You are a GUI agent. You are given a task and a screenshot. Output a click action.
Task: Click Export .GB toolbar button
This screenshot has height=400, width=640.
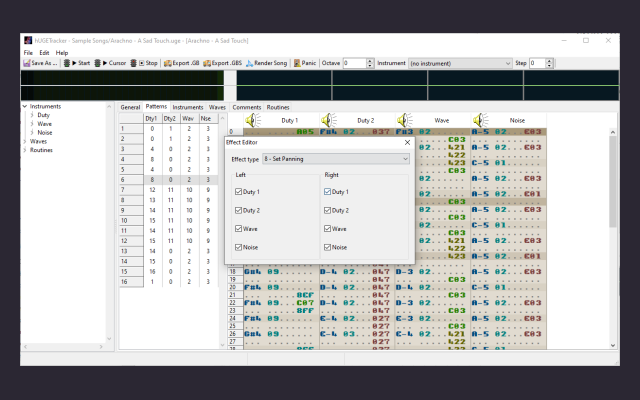pos(182,63)
